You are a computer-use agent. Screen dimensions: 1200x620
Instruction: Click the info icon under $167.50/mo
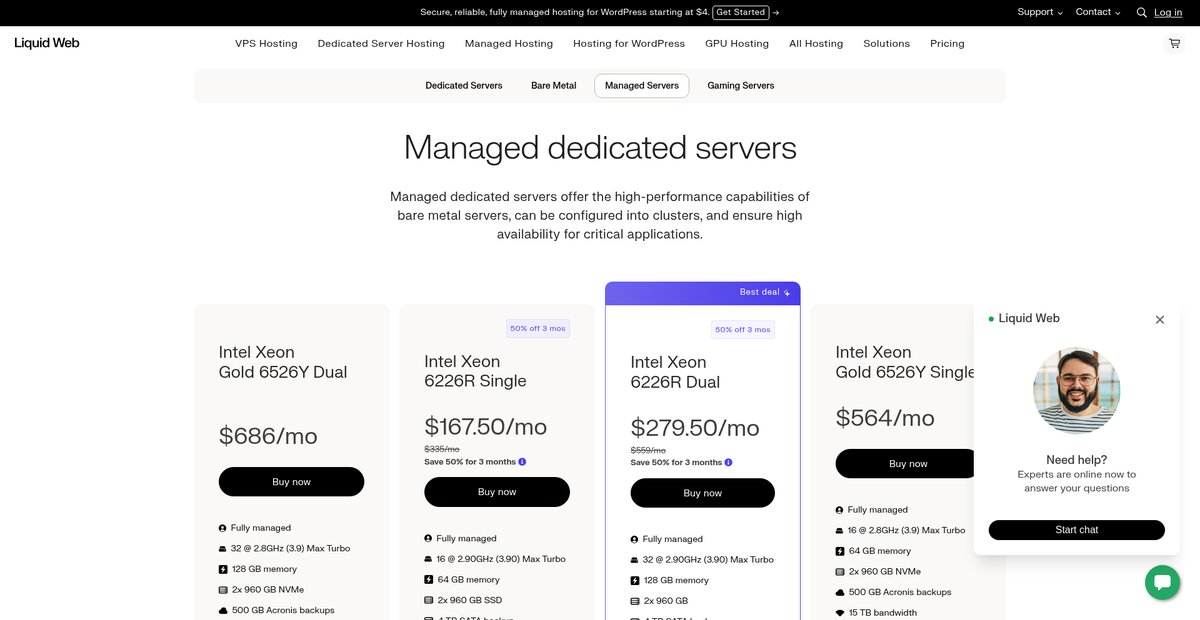tap(522, 462)
